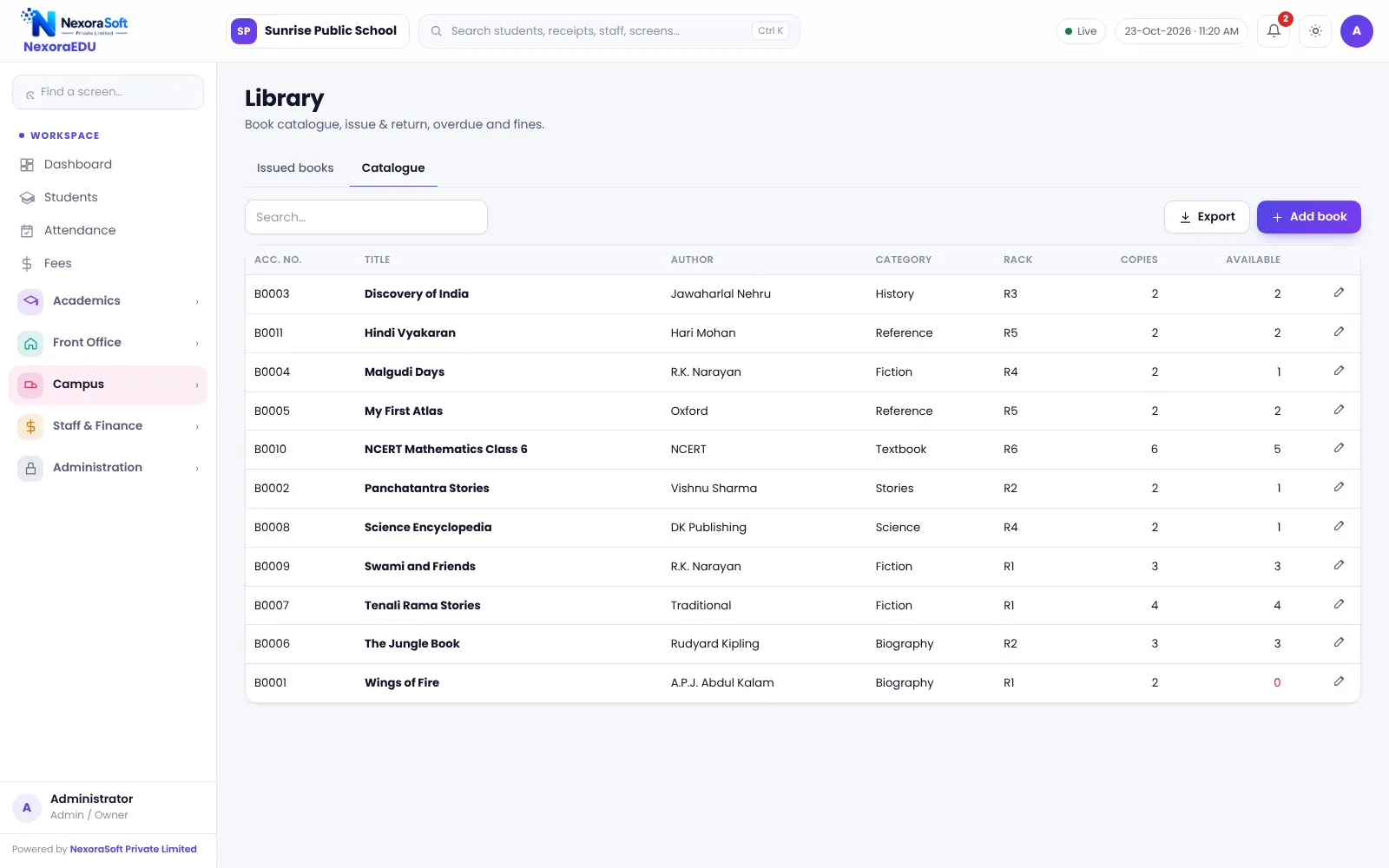Open the Sunrise Public School switcher
The image size is (1389, 868).
click(317, 31)
